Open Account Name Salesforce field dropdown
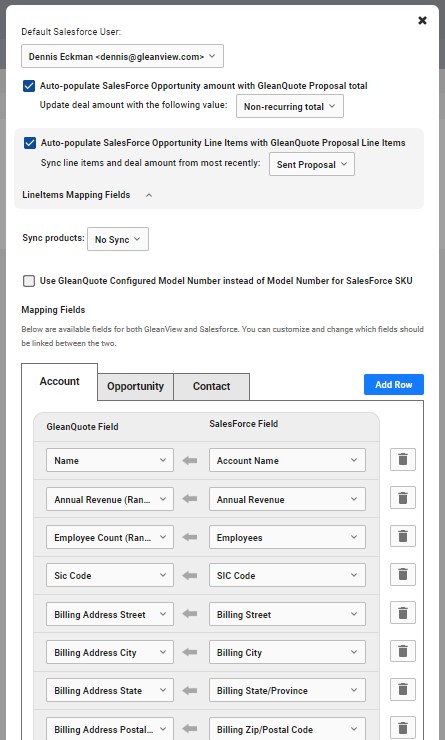 [x=287, y=460]
